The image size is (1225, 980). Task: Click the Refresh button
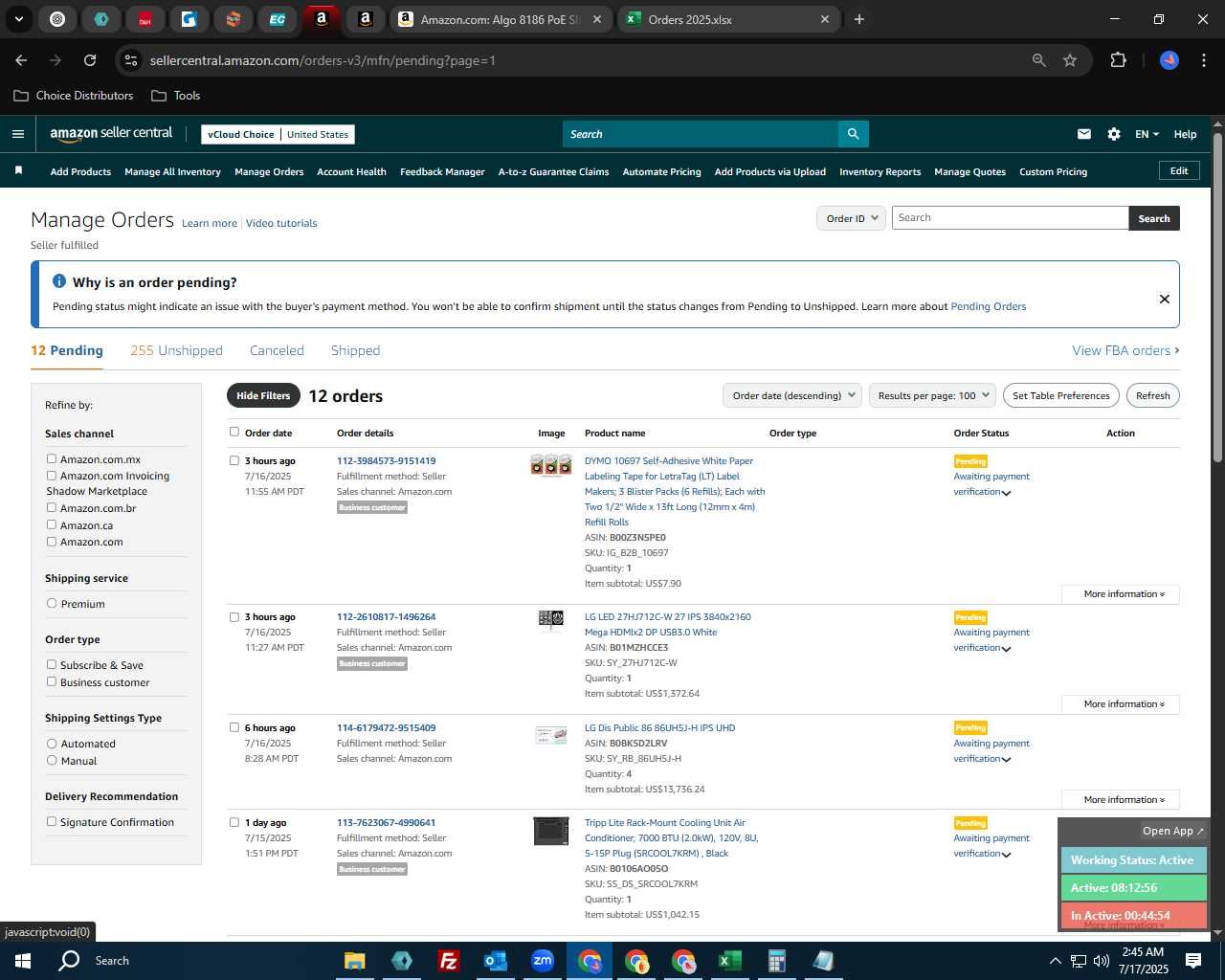coord(1153,395)
